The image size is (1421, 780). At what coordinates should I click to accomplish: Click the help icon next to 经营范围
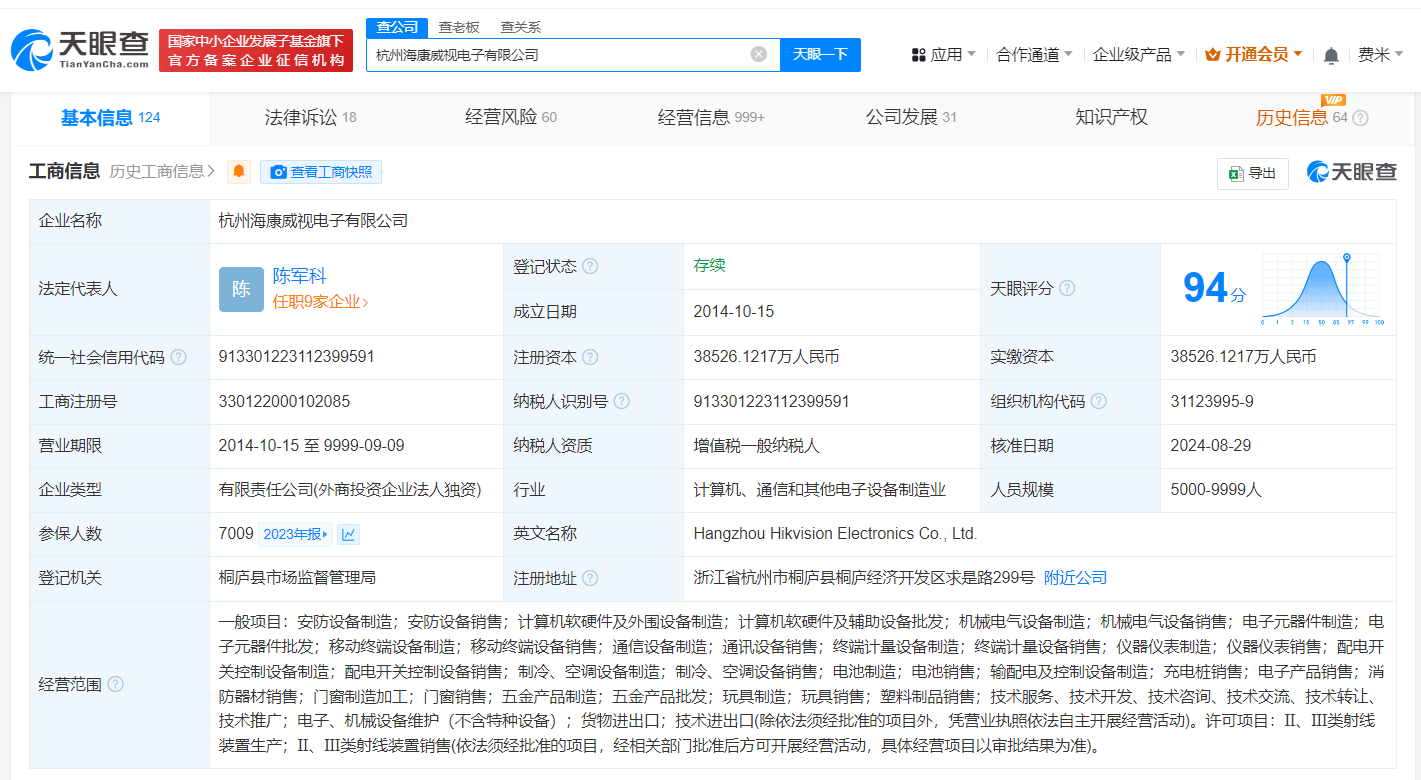(116, 686)
